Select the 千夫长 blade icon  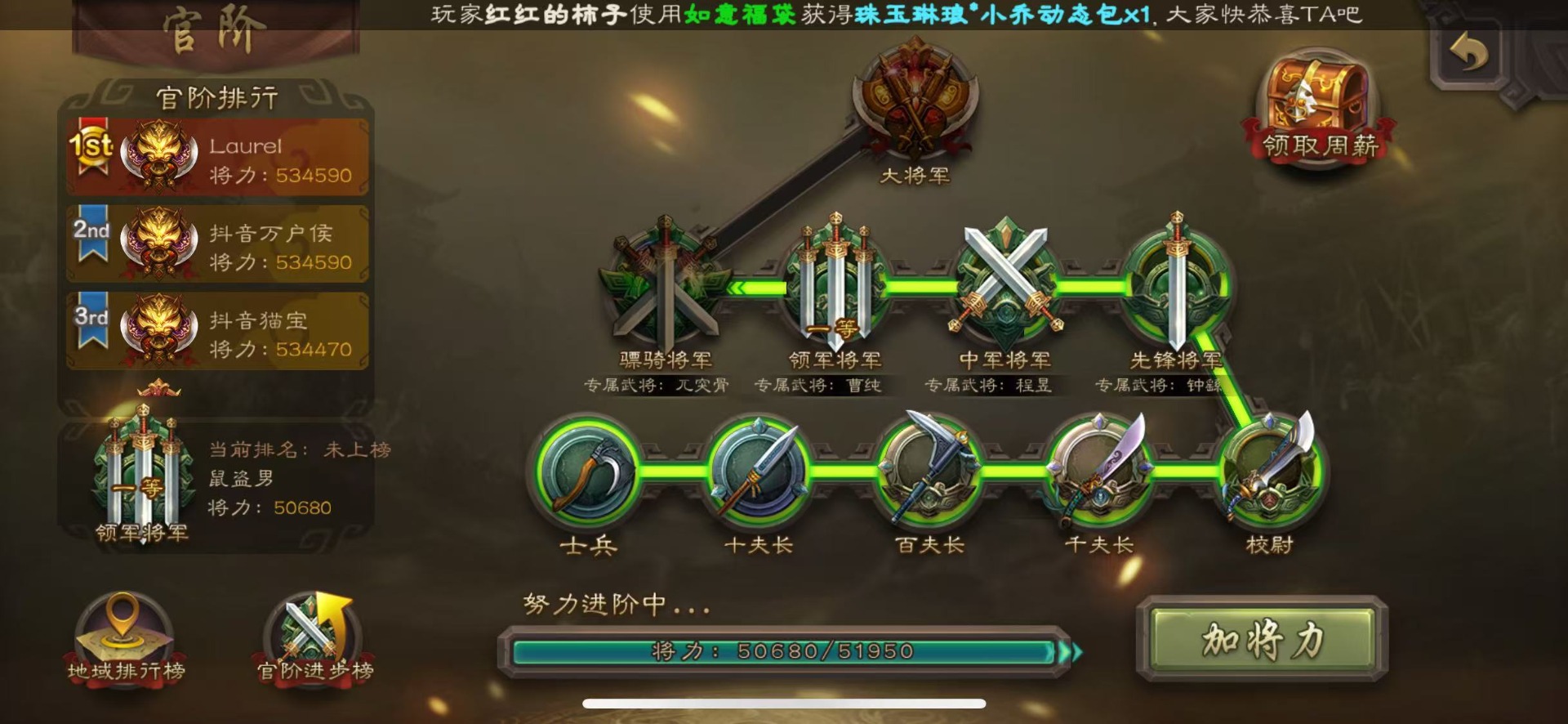(x=1099, y=470)
